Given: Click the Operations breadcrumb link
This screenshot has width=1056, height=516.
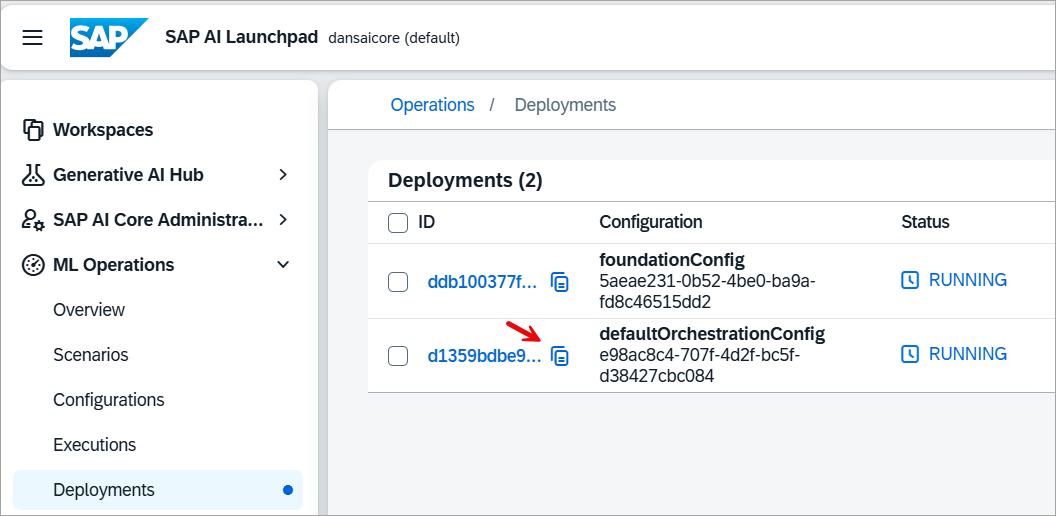Looking at the screenshot, I should pyautogui.click(x=432, y=105).
